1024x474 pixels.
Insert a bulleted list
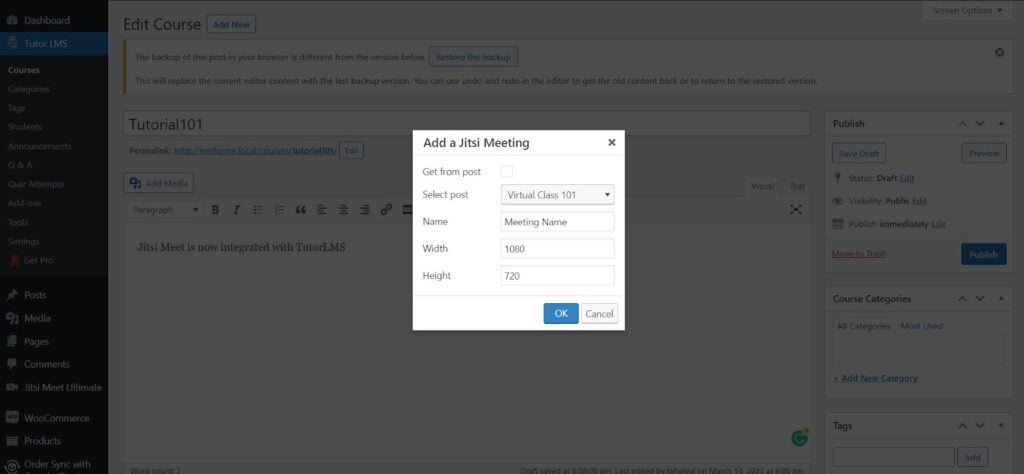tap(258, 210)
